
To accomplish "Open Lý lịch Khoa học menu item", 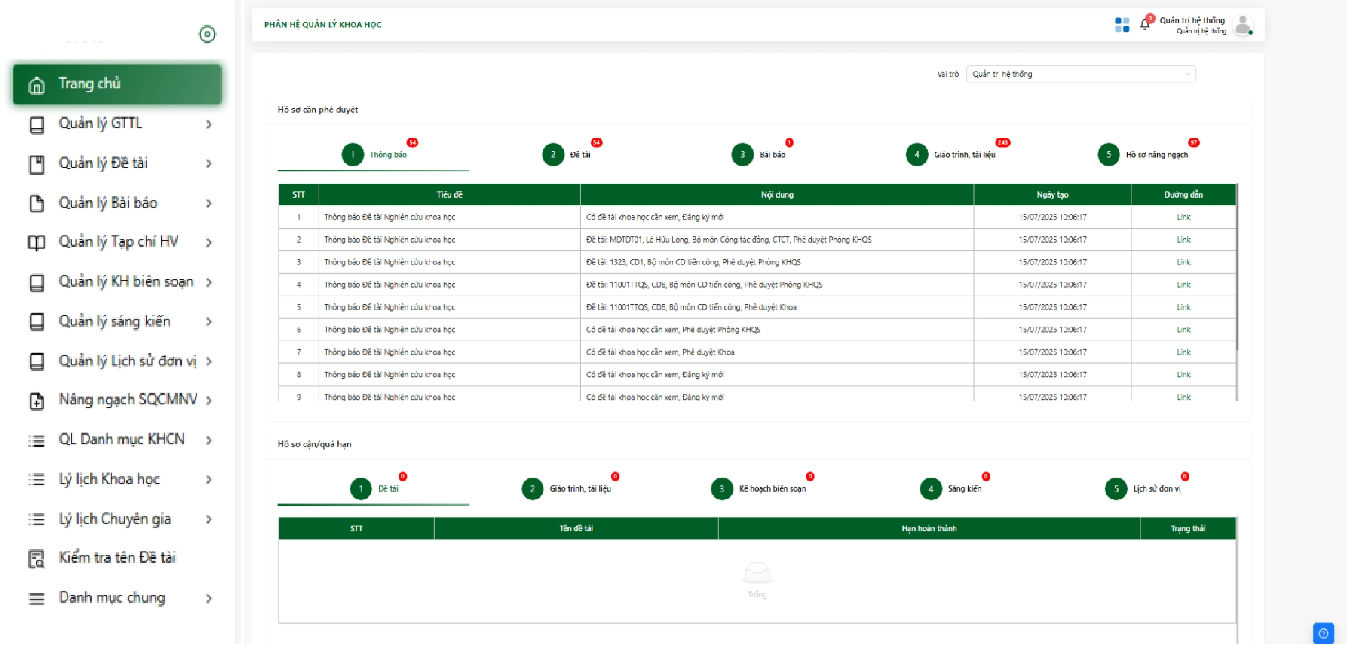I will pos(109,479).
